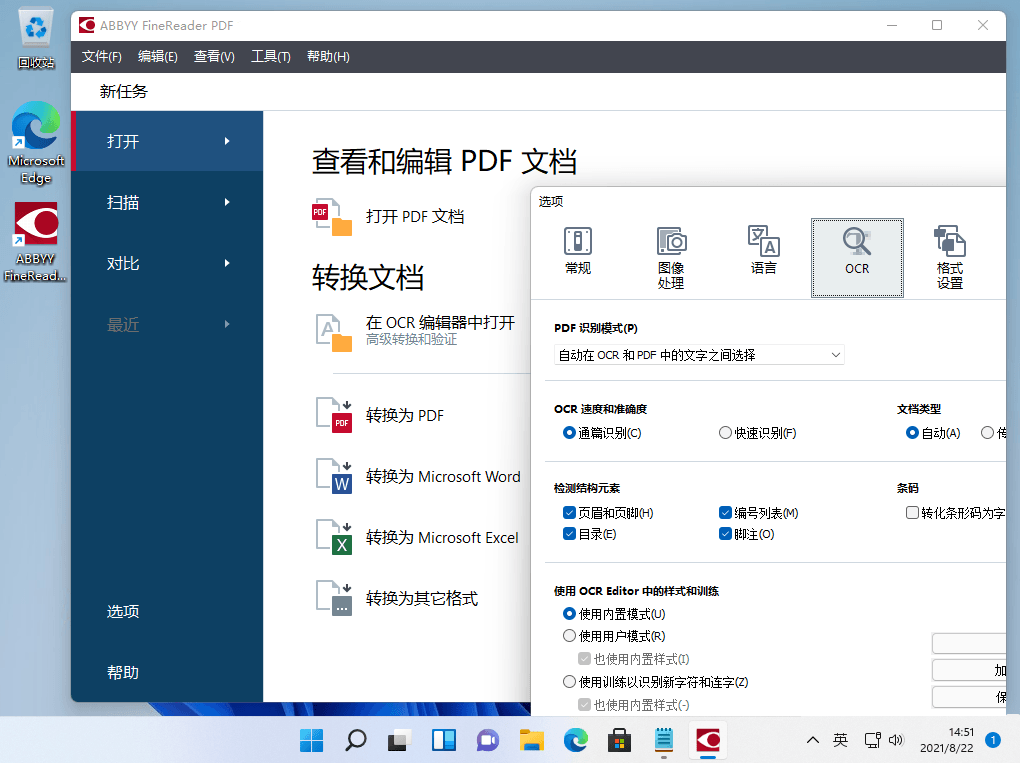Expand the 对比 sidebar submenu arrow
Image resolution: width=1020 pixels, height=766 pixels.
click(x=227, y=263)
